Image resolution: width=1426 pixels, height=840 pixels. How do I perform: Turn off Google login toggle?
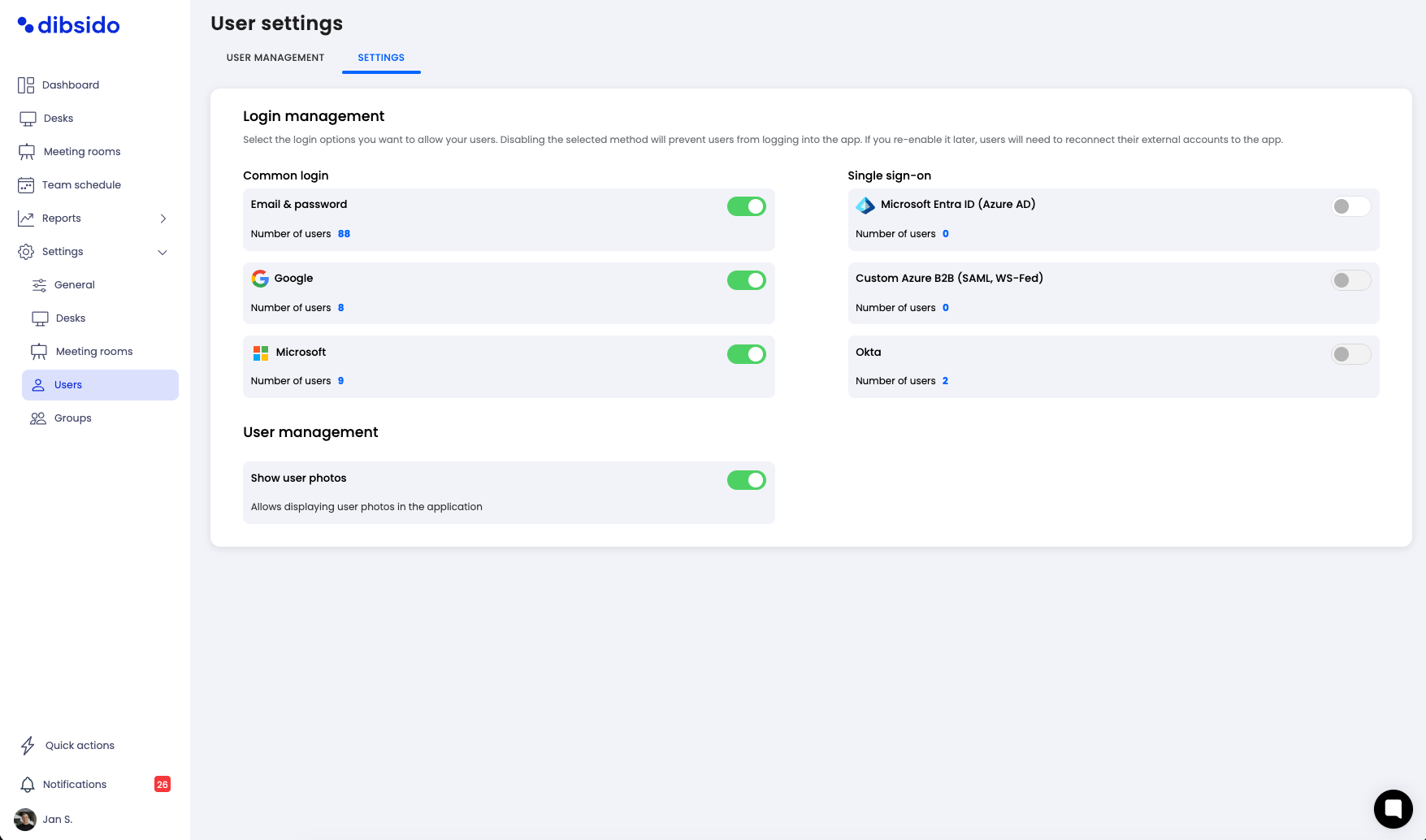click(x=746, y=280)
